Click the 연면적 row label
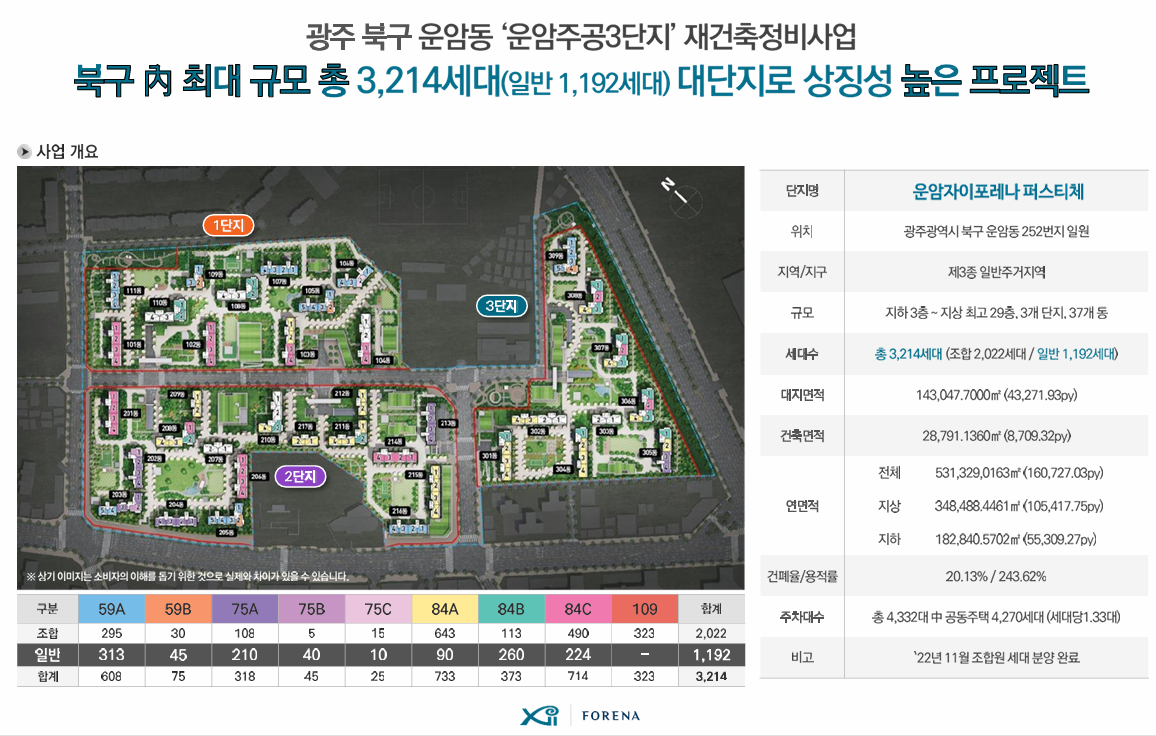Image resolution: width=1156 pixels, height=736 pixels. [802, 506]
